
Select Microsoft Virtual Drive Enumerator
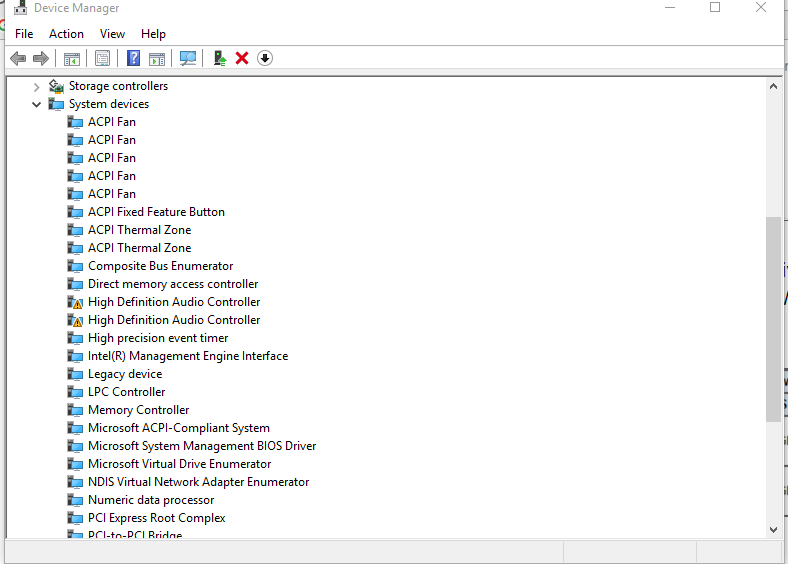(x=179, y=464)
